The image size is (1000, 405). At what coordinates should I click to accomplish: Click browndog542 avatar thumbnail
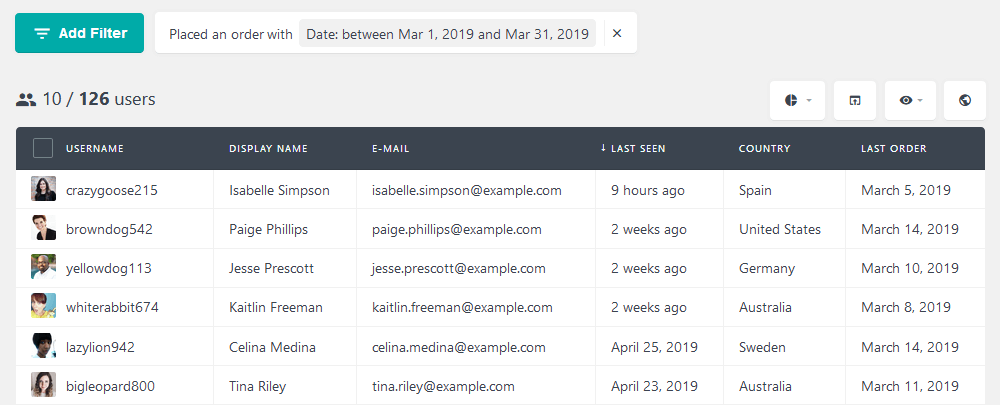tap(43, 228)
